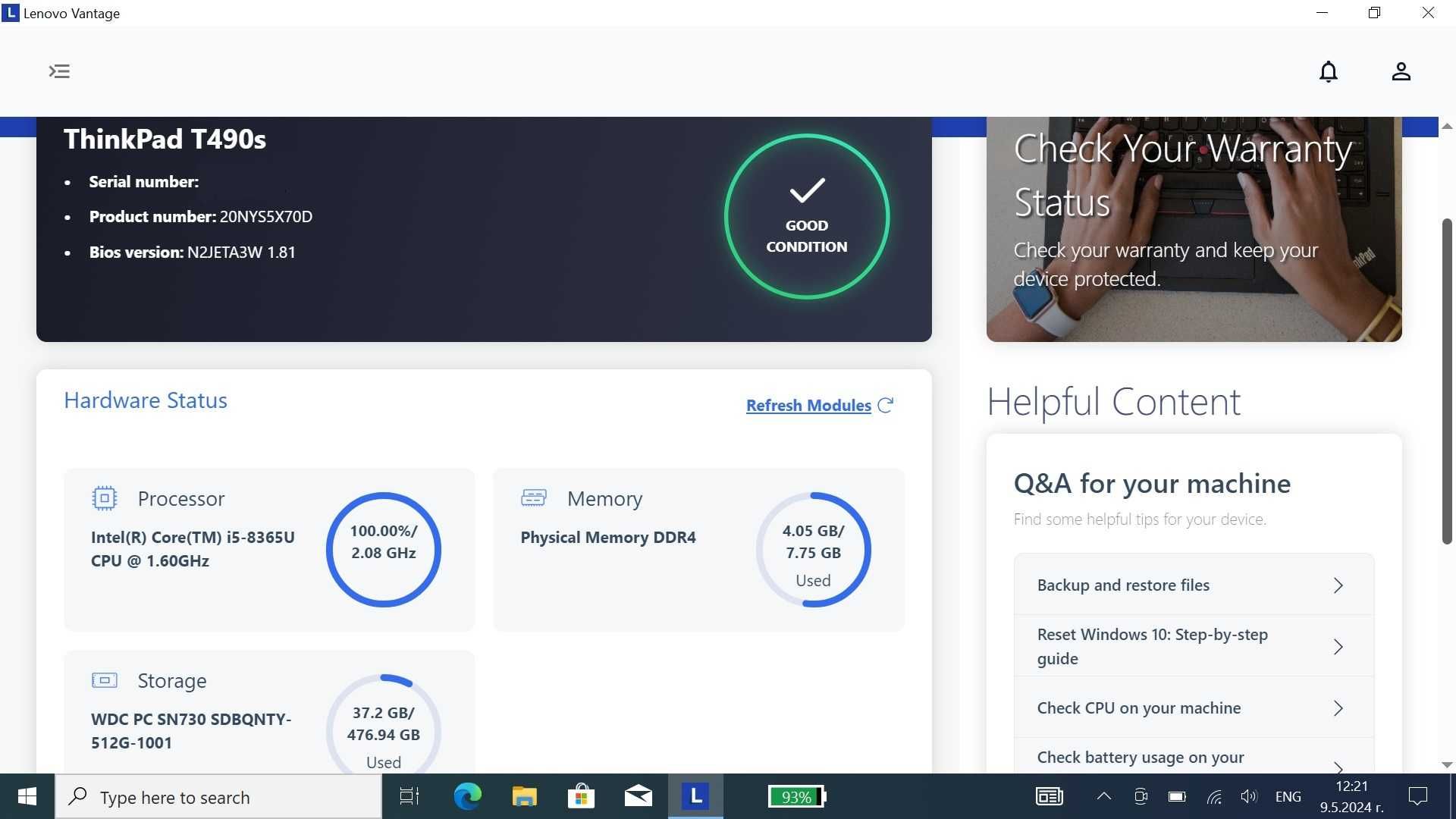This screenshot has height=819, width=1456.
Task: Expand the chevron for Reset Windows 10 guide
Action: [x=1338, y=647]
